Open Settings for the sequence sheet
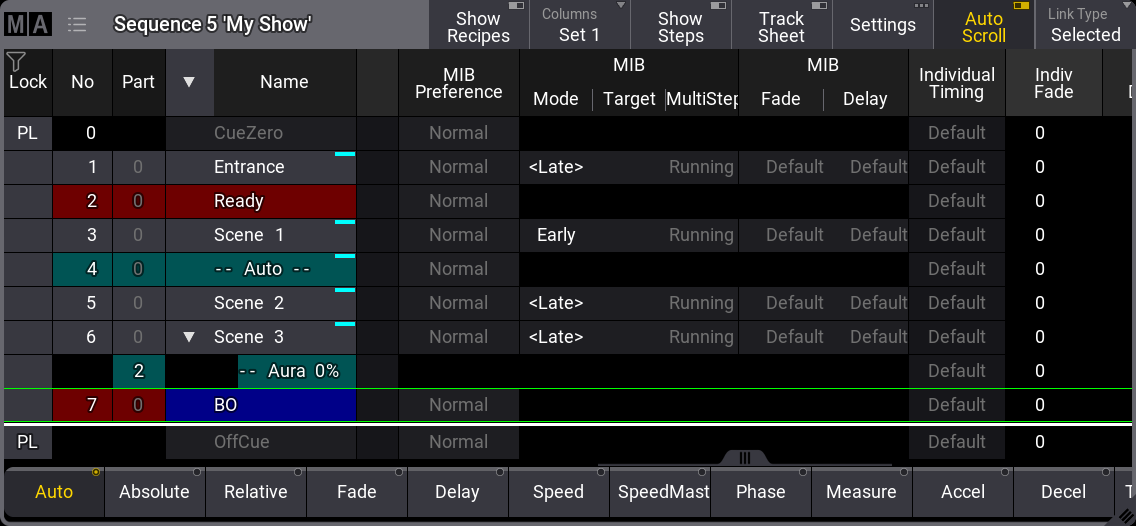 click(x=882, y=26)
